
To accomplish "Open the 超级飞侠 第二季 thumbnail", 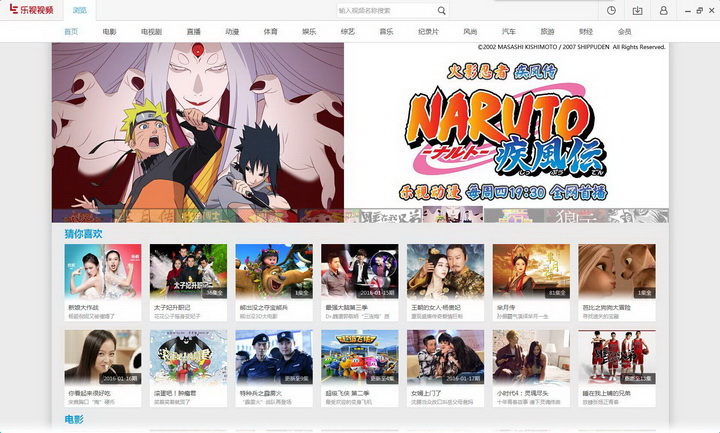I will 360,357.
